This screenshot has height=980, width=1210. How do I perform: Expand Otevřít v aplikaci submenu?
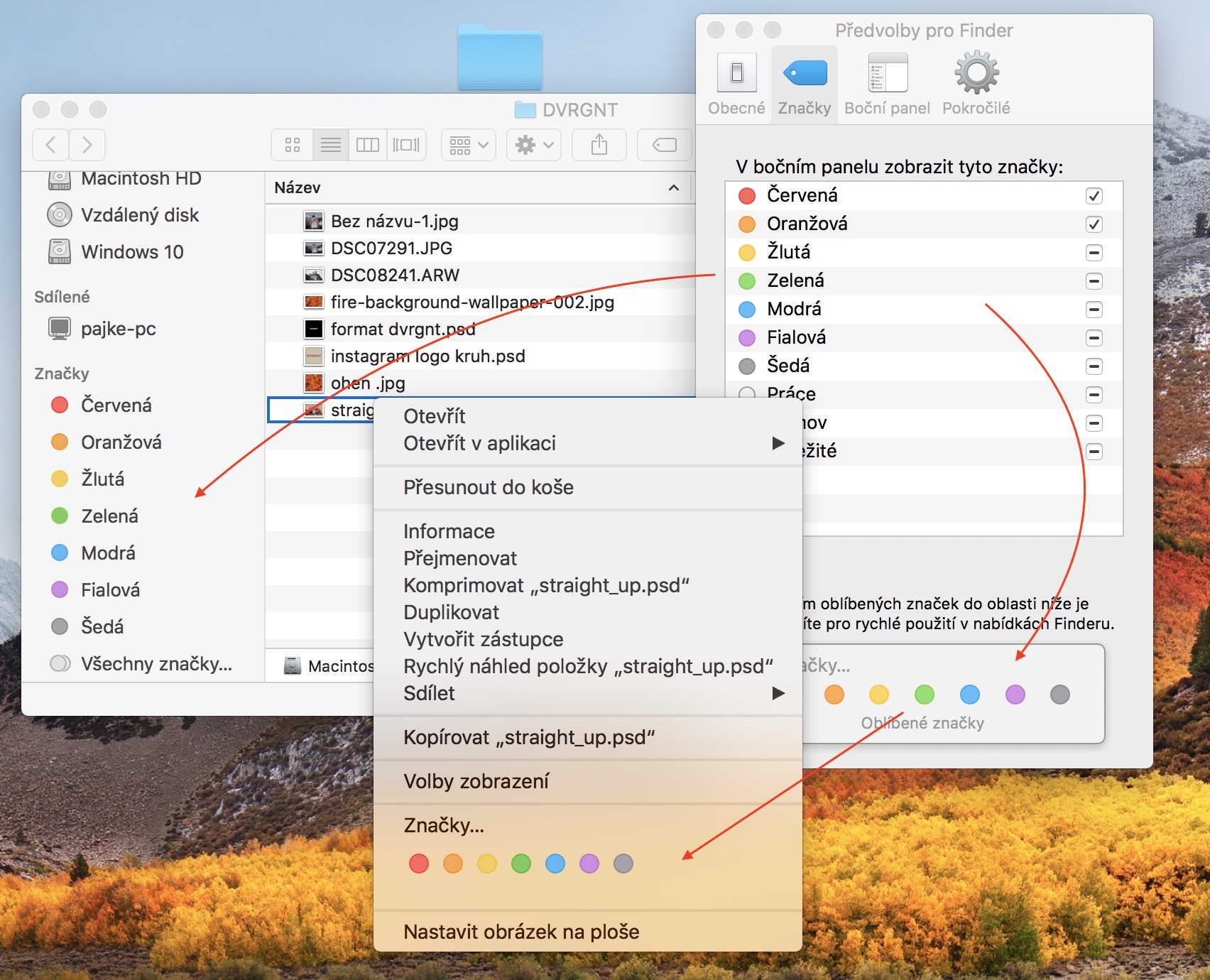pyautogui.click(x=588, y=443)
